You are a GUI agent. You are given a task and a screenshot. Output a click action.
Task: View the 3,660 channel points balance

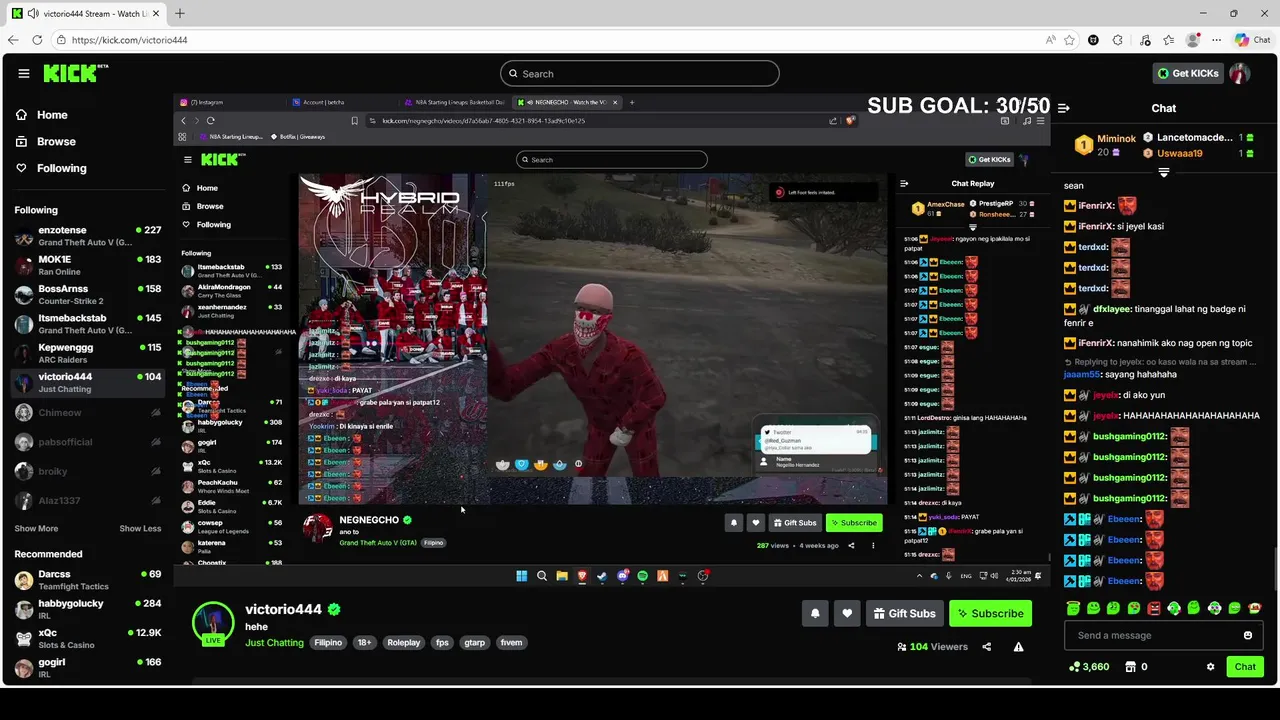1089,667
